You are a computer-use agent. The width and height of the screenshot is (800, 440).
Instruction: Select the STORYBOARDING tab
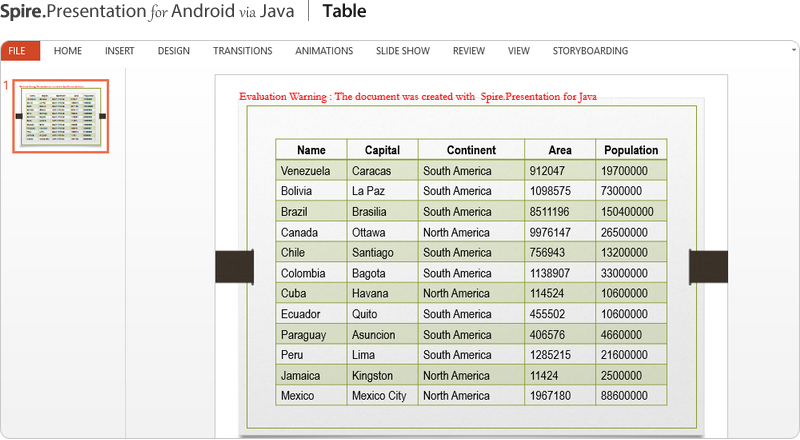pos(590,51)
